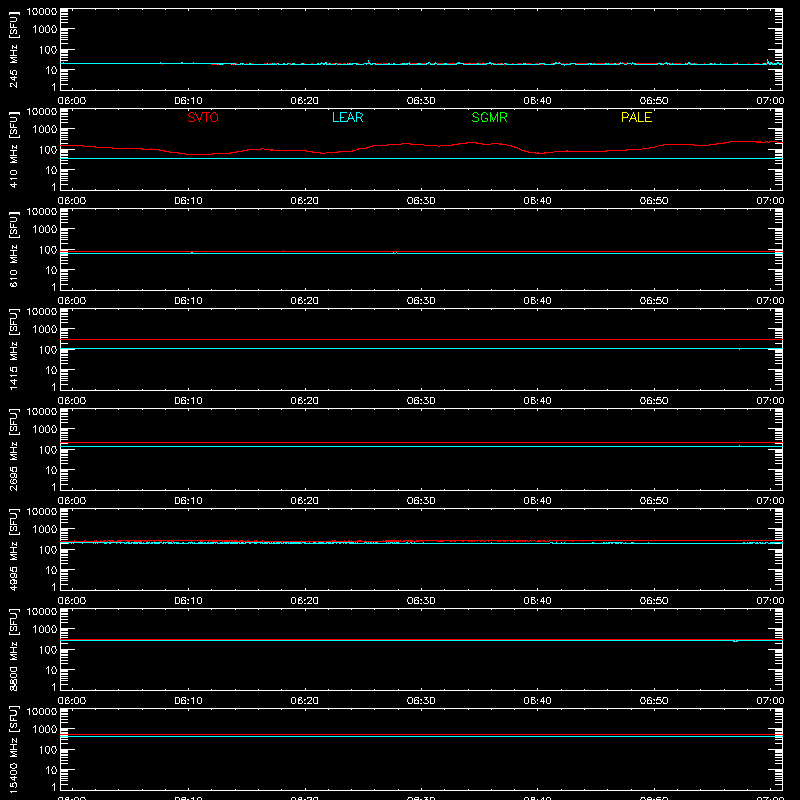Click the 10000 tick of 8800 MHz plot

click(x=42, y=612)
